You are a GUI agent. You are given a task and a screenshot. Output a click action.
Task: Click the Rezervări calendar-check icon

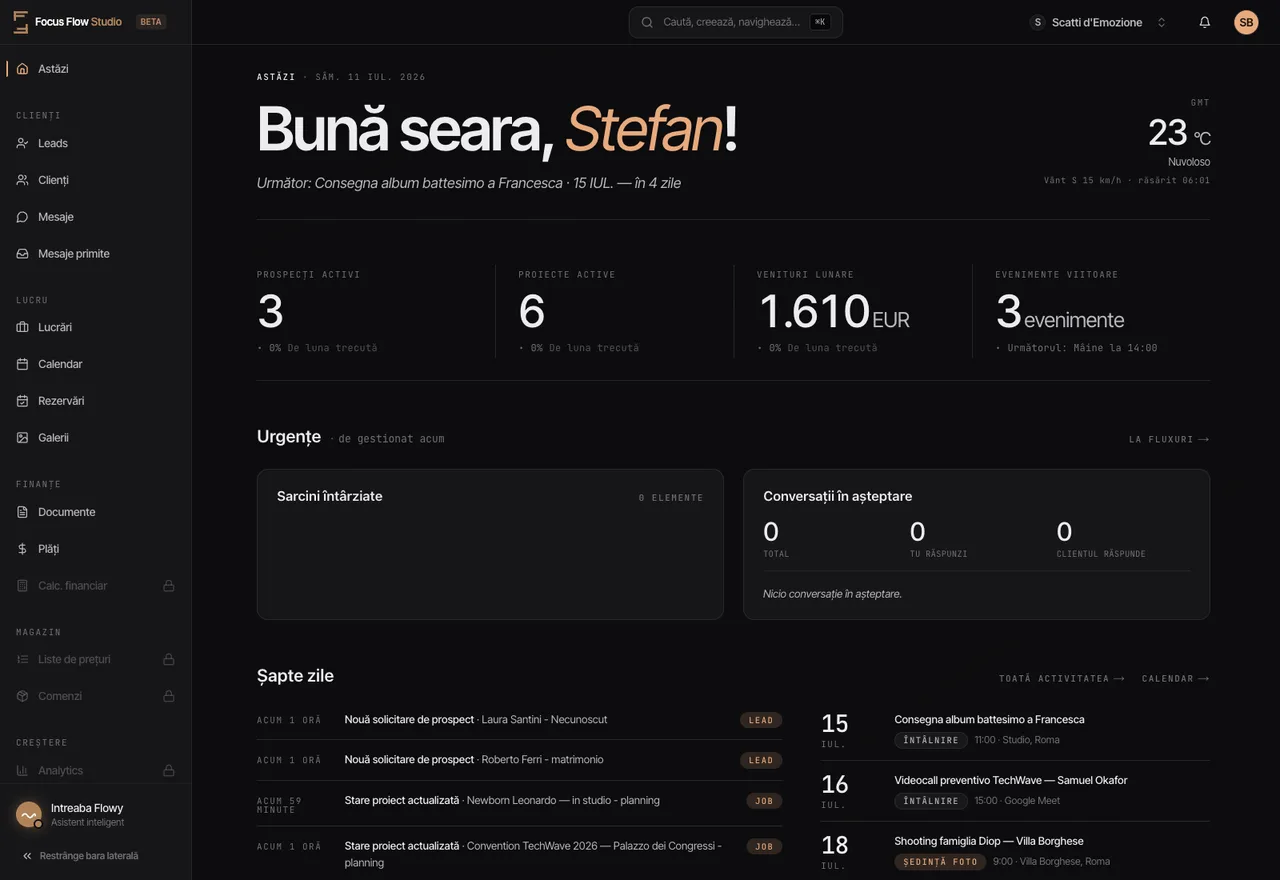(x=22, y=401)
